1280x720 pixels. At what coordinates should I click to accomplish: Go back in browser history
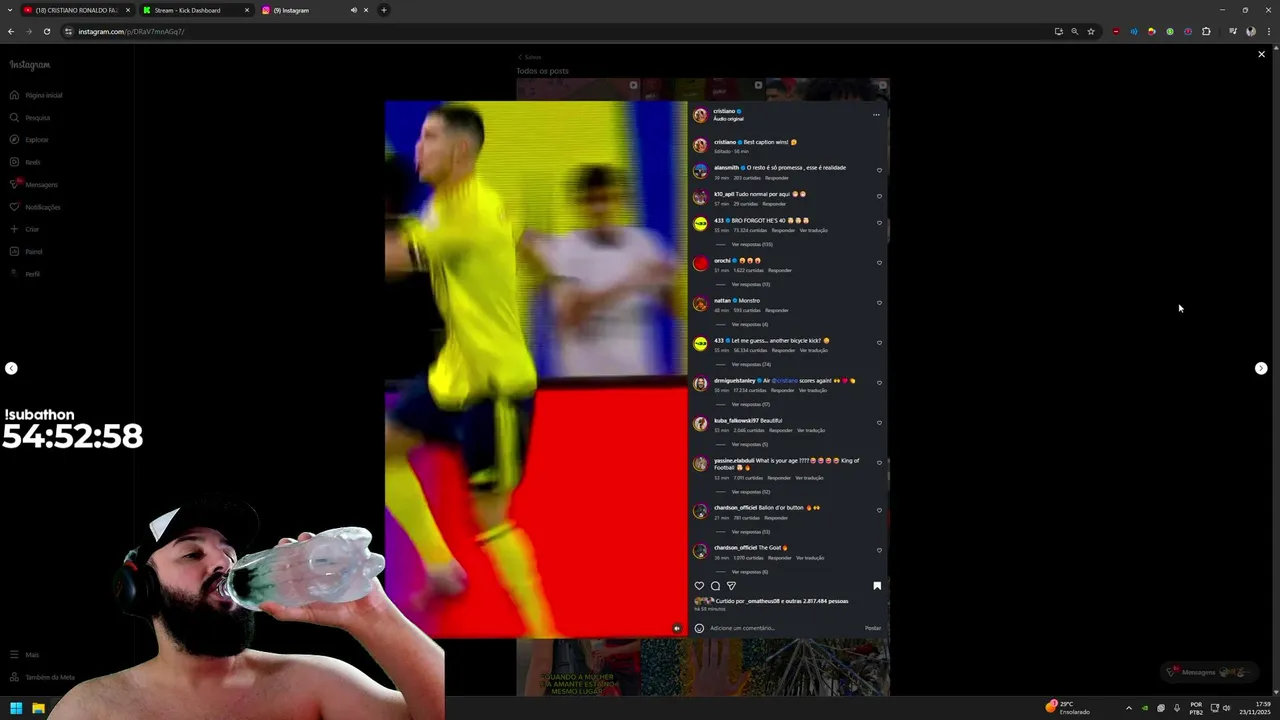click(11, 31)
